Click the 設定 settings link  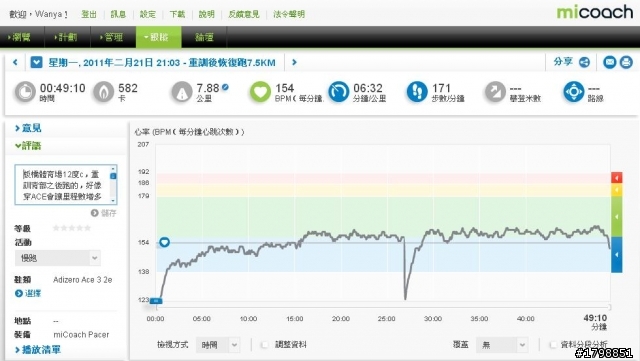point(147,14)
